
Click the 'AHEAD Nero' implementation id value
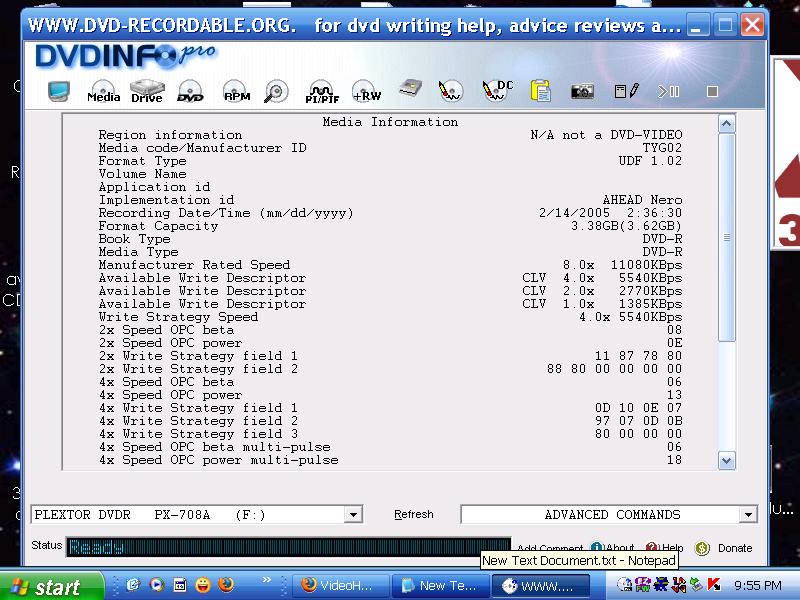coord(642,200)
